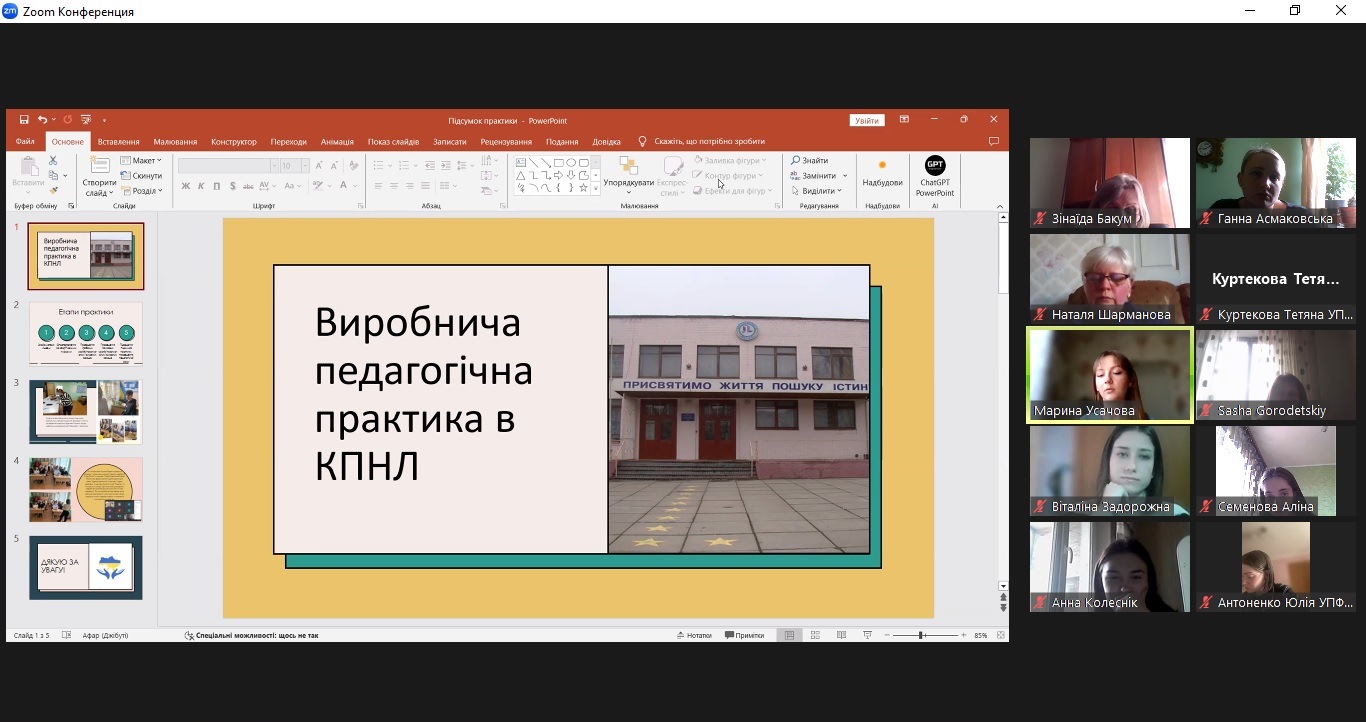The height and width of the screenshot is (722, 1366).
Task: Select the 'Дякую за увагу' slide 5 thumbnail
Action: [x=86, y=567]
